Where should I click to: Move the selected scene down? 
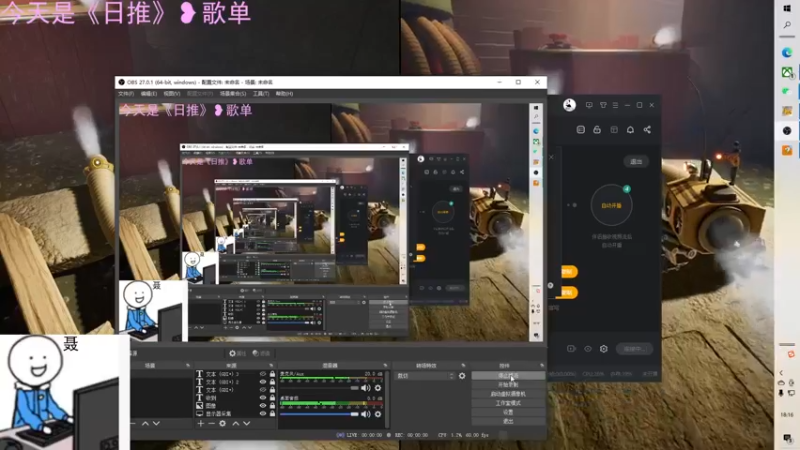(x=156, y=423)
